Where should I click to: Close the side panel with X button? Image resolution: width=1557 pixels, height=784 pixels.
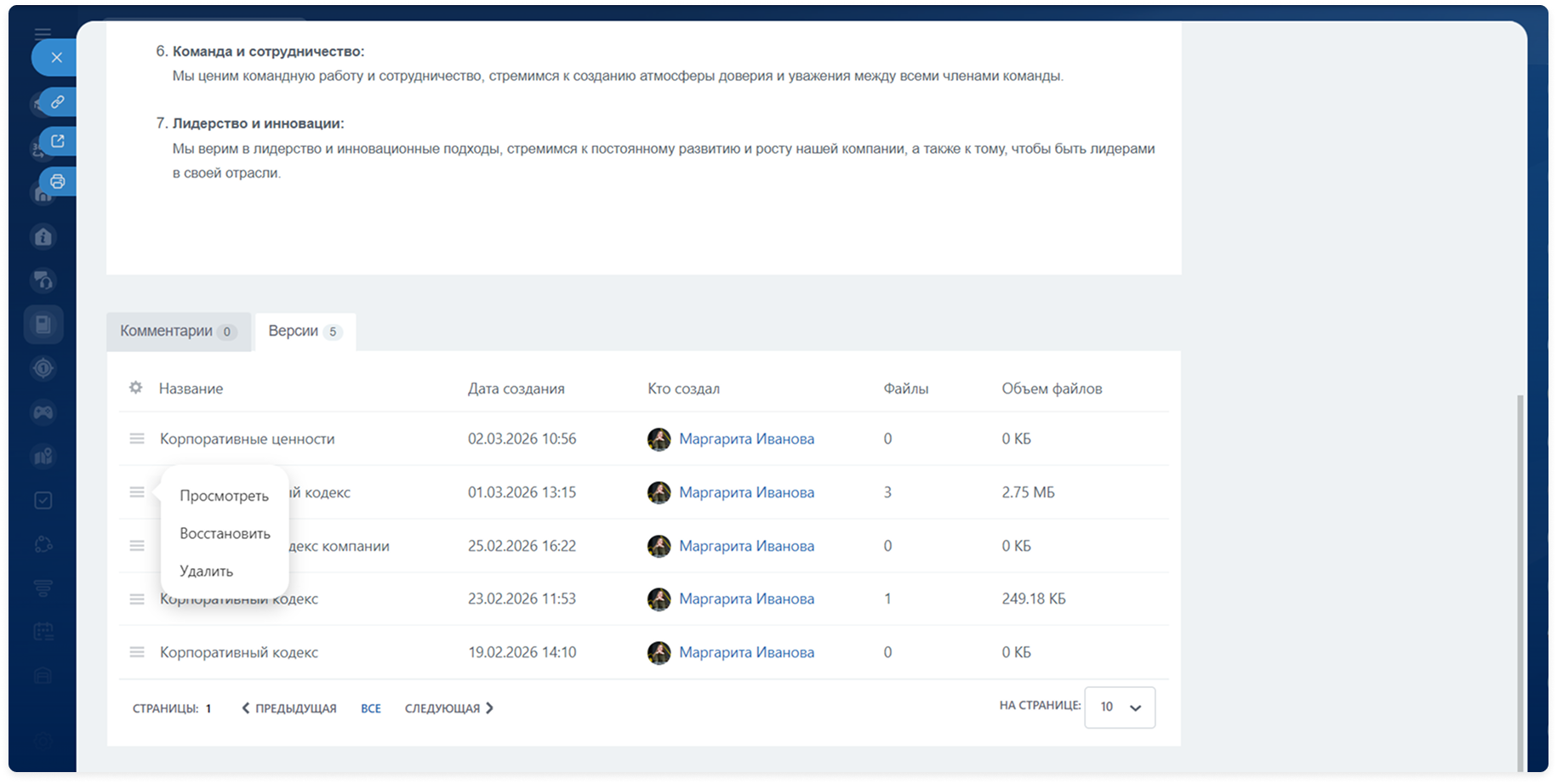(56, 58)
